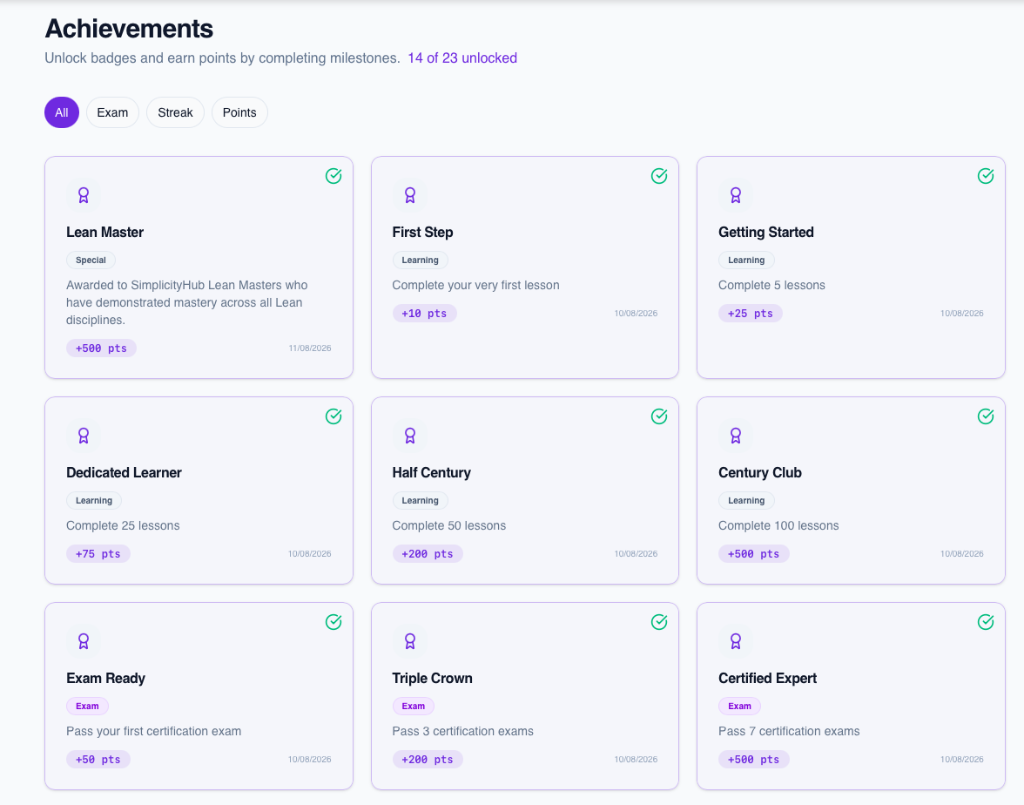The width and height of the screenshot is (1024, 805).
Task: Click the Learning tag on First Step
Action: [x=420, y=260]
